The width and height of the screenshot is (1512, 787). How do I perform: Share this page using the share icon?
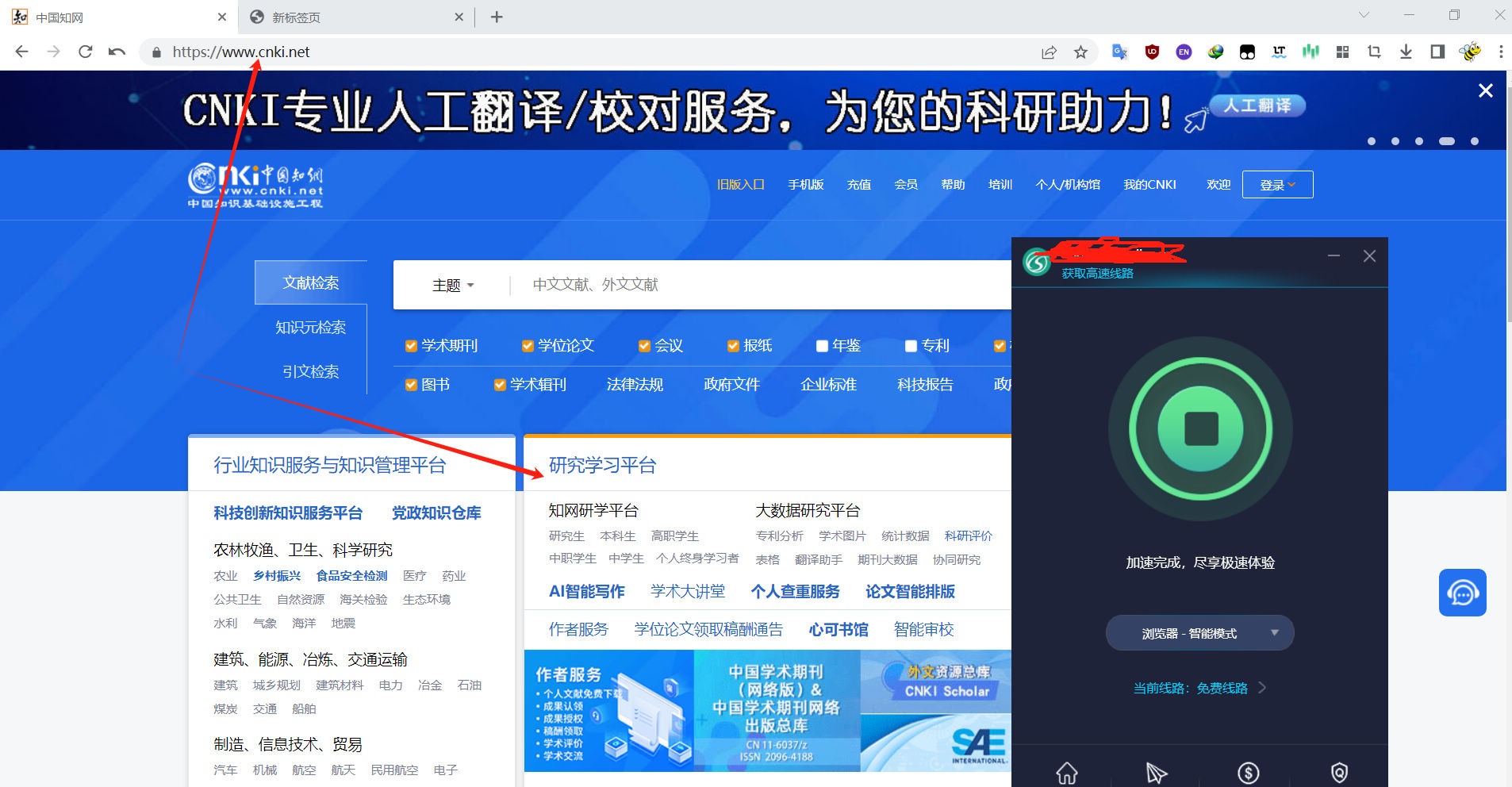[1049, 52]
